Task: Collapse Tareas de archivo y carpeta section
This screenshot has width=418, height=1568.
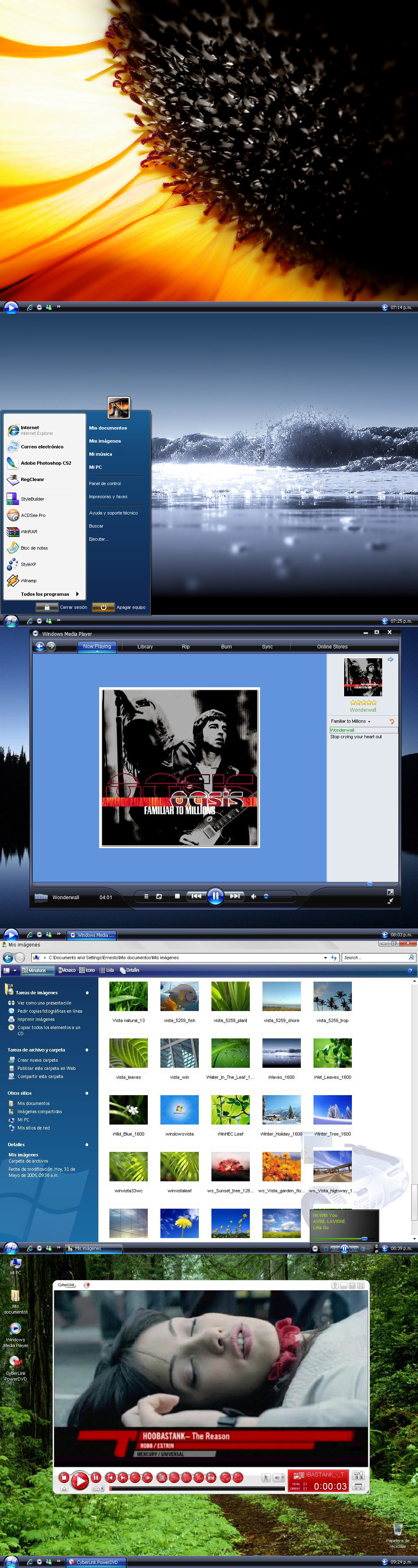Action: (87, 1050)
